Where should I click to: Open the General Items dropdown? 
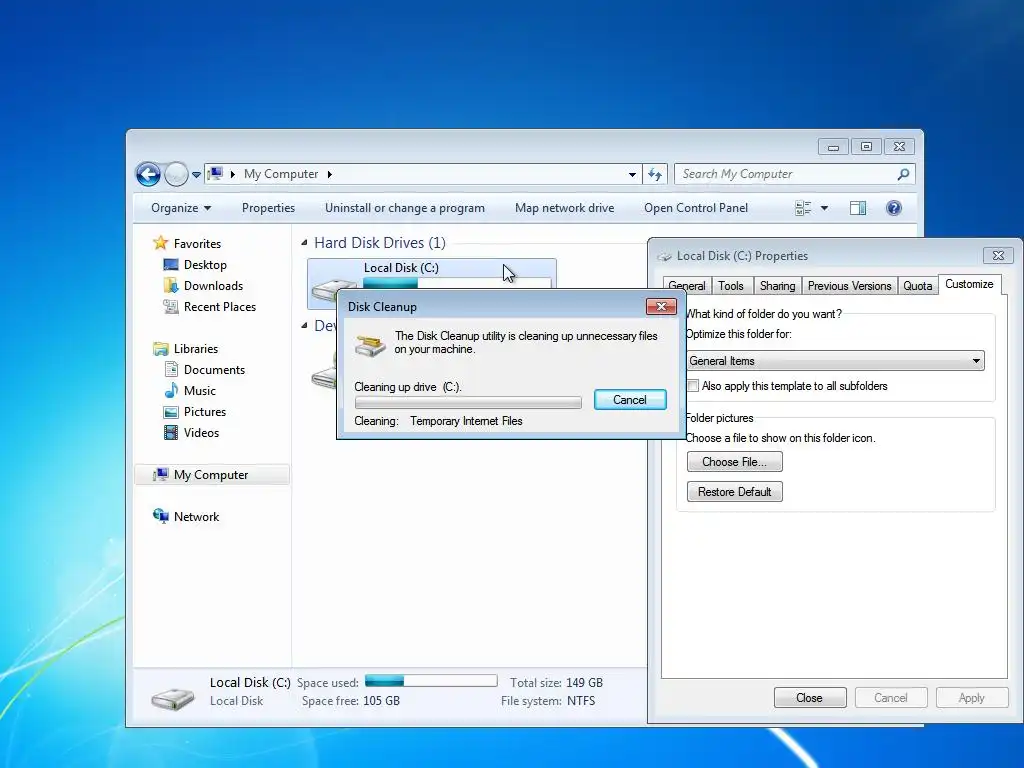click(835, 360)
